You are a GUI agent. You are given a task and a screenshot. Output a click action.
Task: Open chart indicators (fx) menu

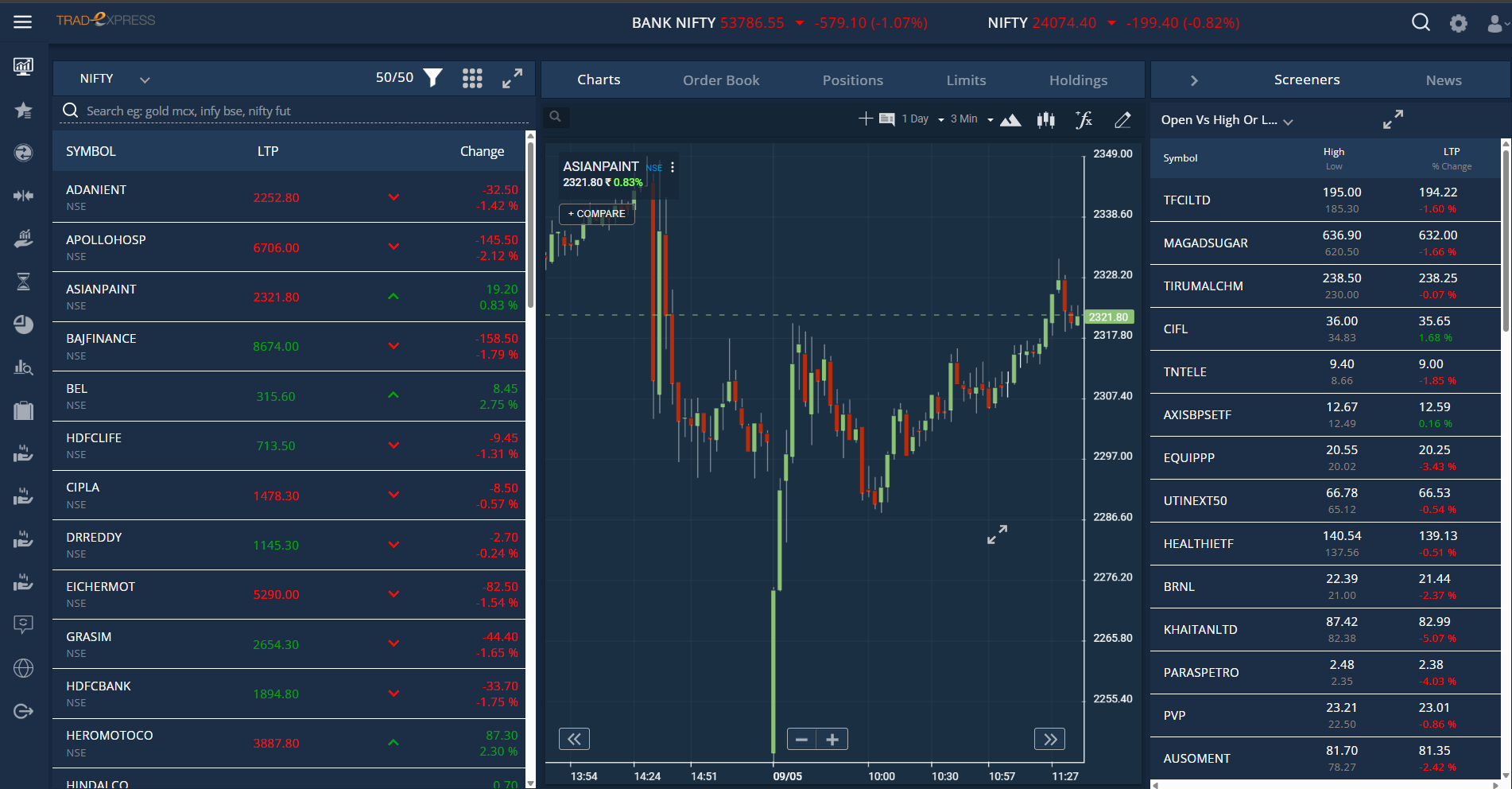click(1084, 120)
